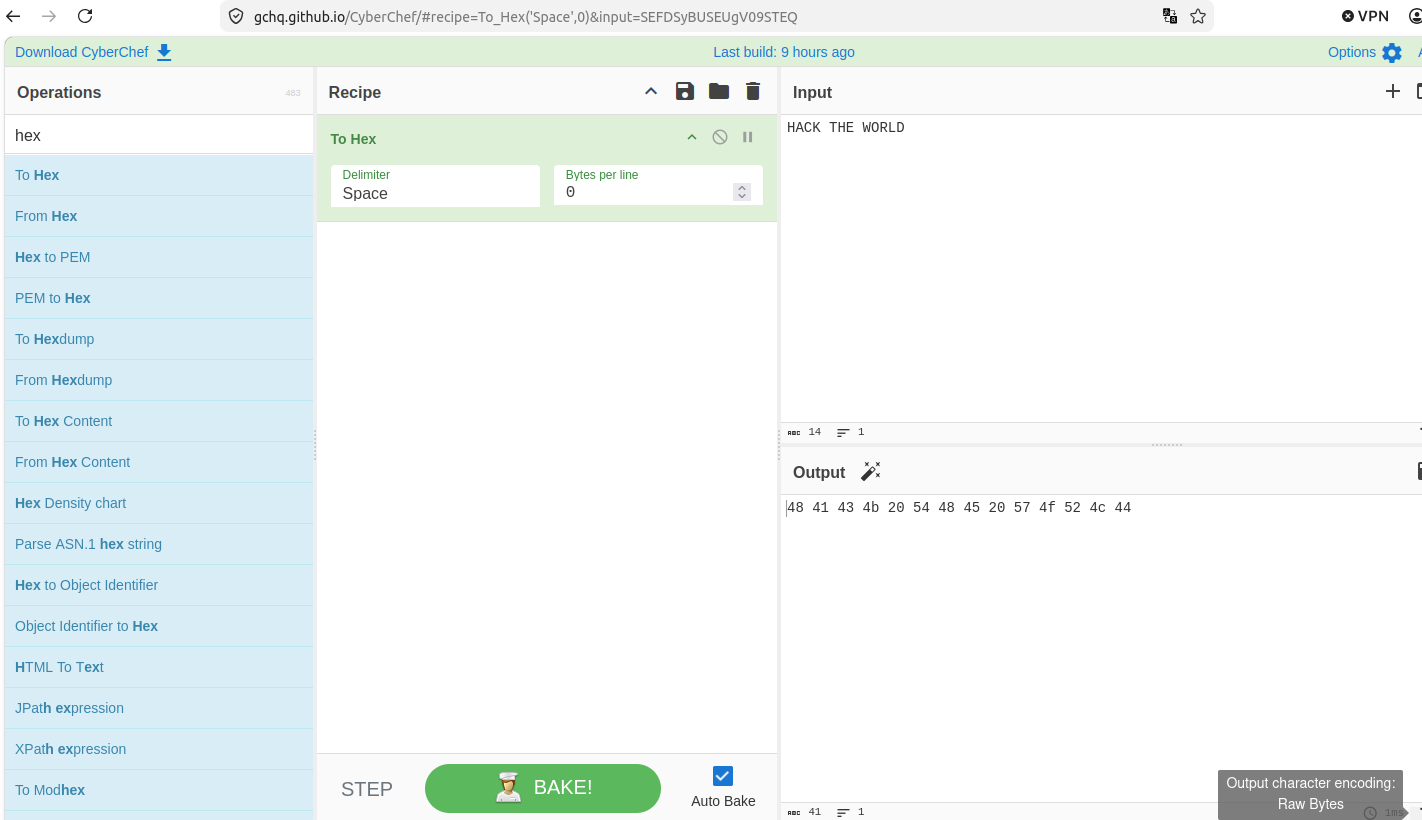Click the STEP button
The image size is (1422, 820).
367,789
